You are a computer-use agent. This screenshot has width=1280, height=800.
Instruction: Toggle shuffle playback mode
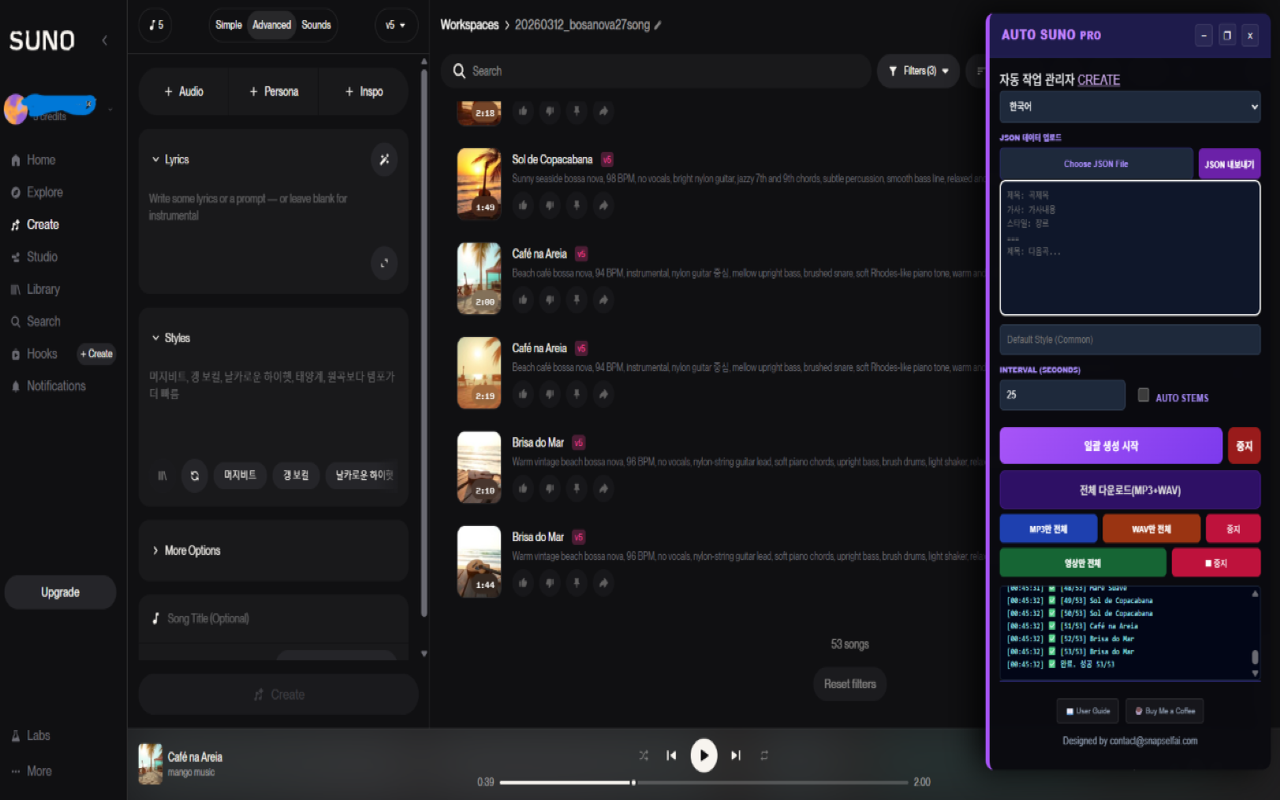point(643,755)
